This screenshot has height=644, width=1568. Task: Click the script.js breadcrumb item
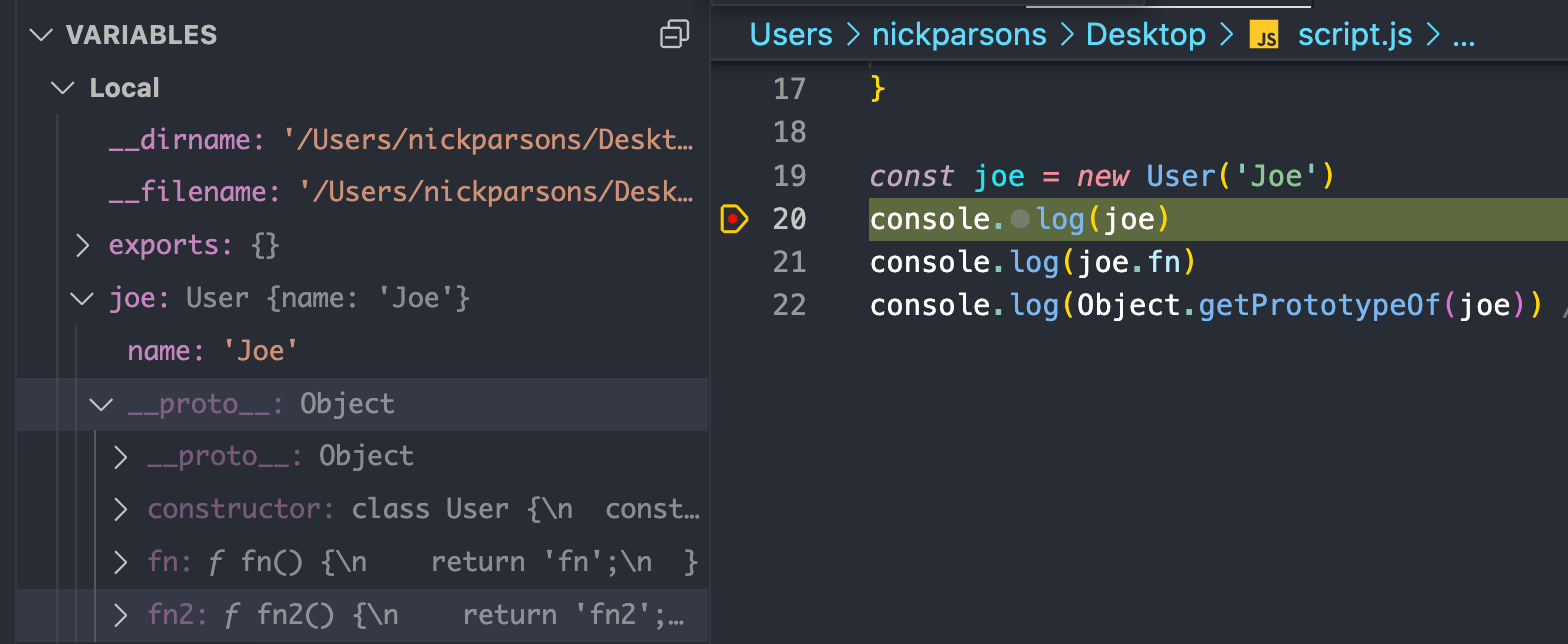pos(1355,35)
